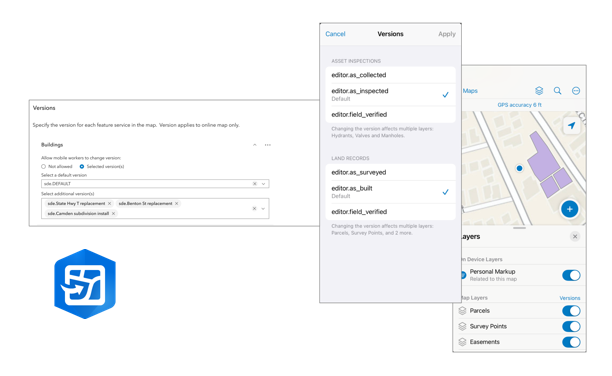Select the Not allowed radio button
This screenshot has height=376, width=612.
click(x=43, y=166)
